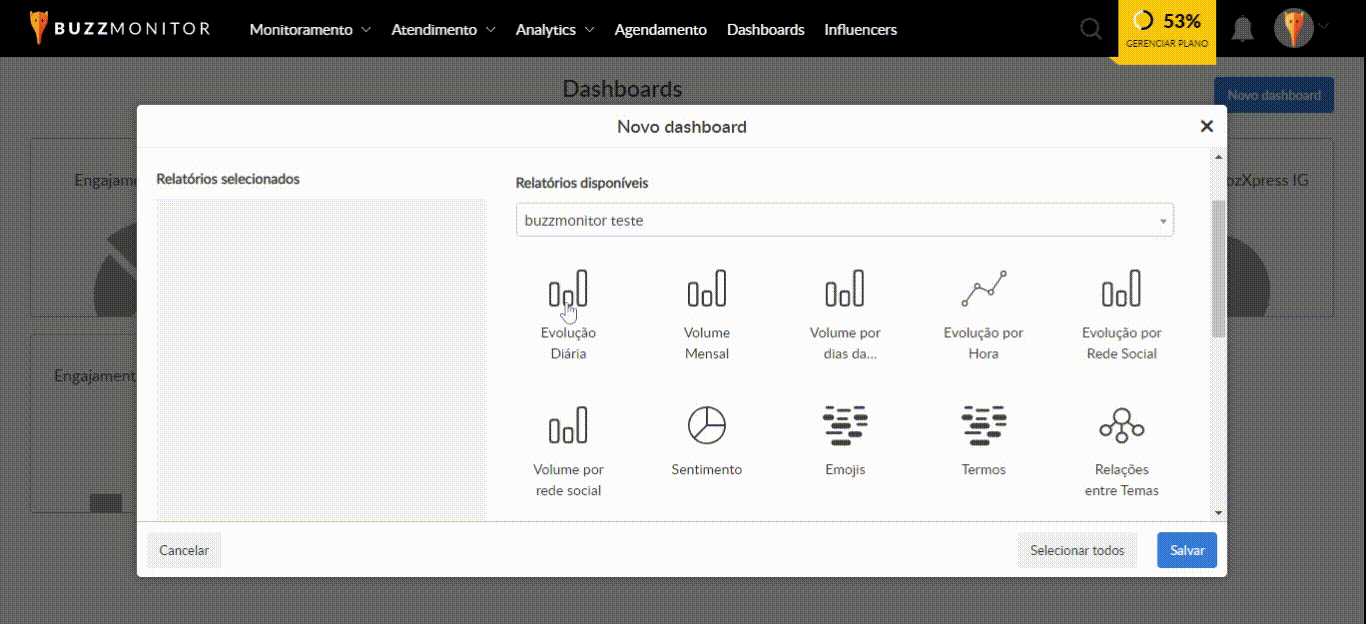Select the Volume por rede social report

click(x=568, y=426)
